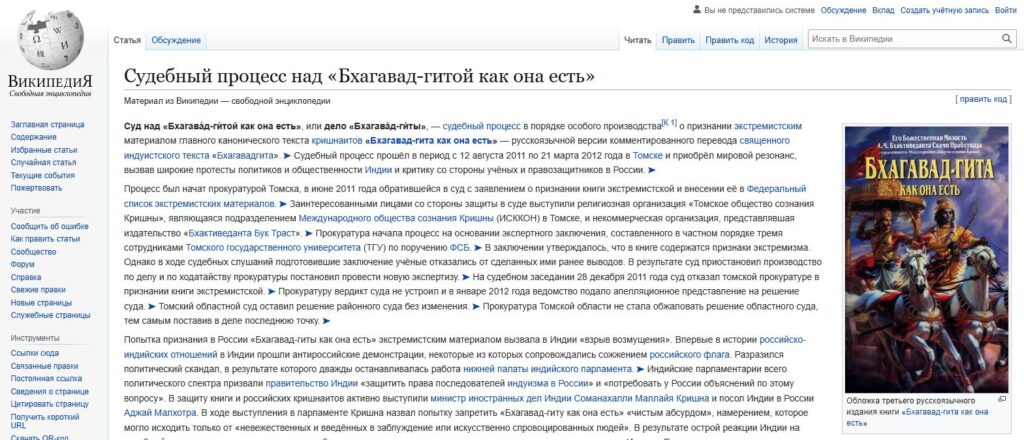Follow the «экстремистским» link

pos(768,126)
